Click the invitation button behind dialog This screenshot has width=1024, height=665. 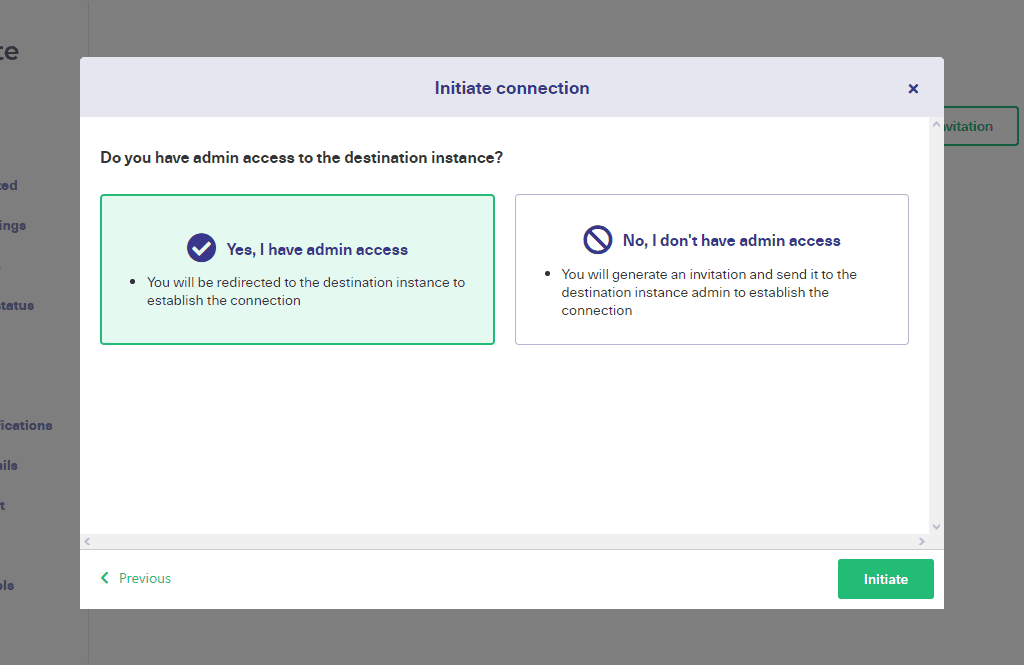(981, 126)
